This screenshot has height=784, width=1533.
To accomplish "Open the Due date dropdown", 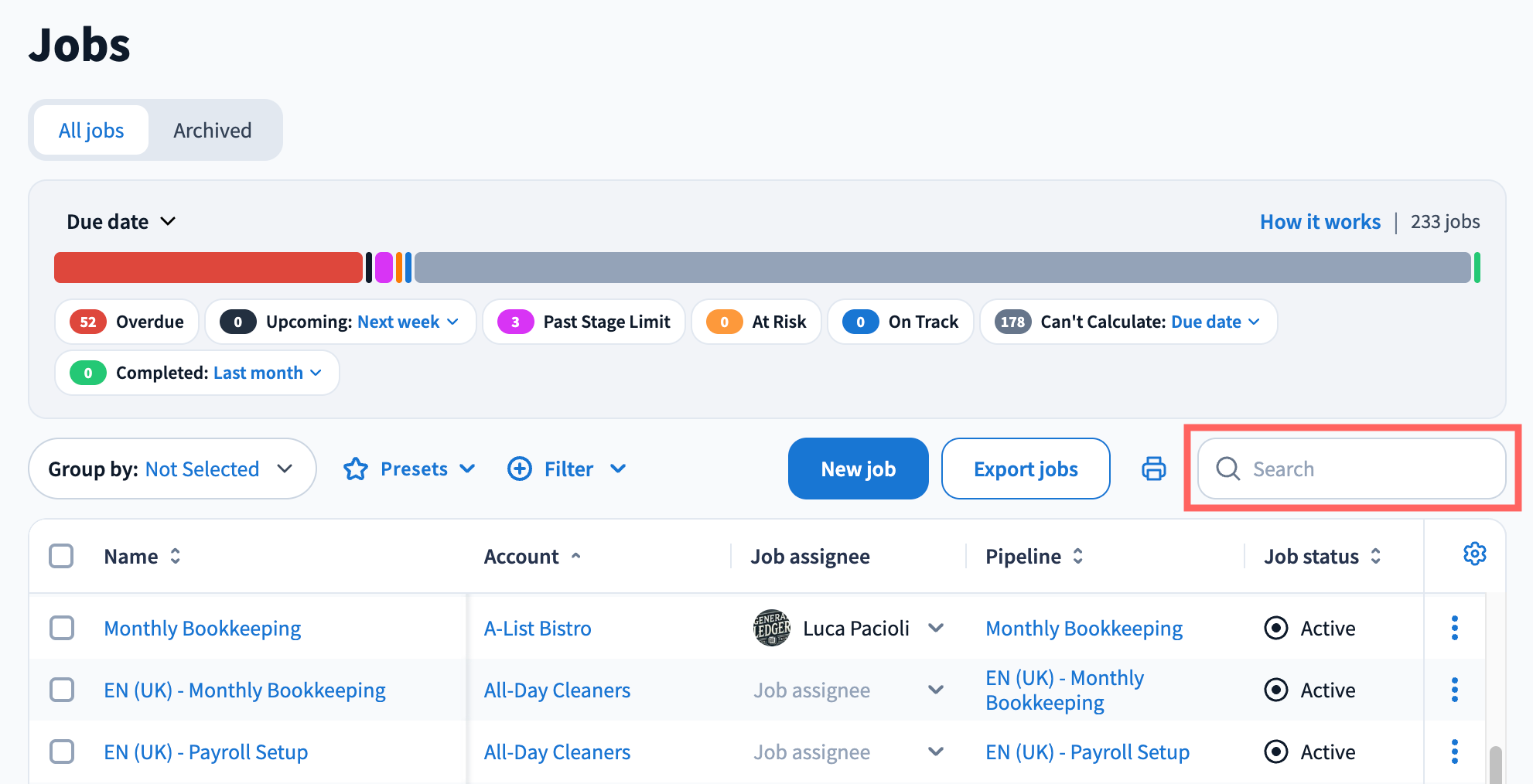I will [x=121, y=222].
